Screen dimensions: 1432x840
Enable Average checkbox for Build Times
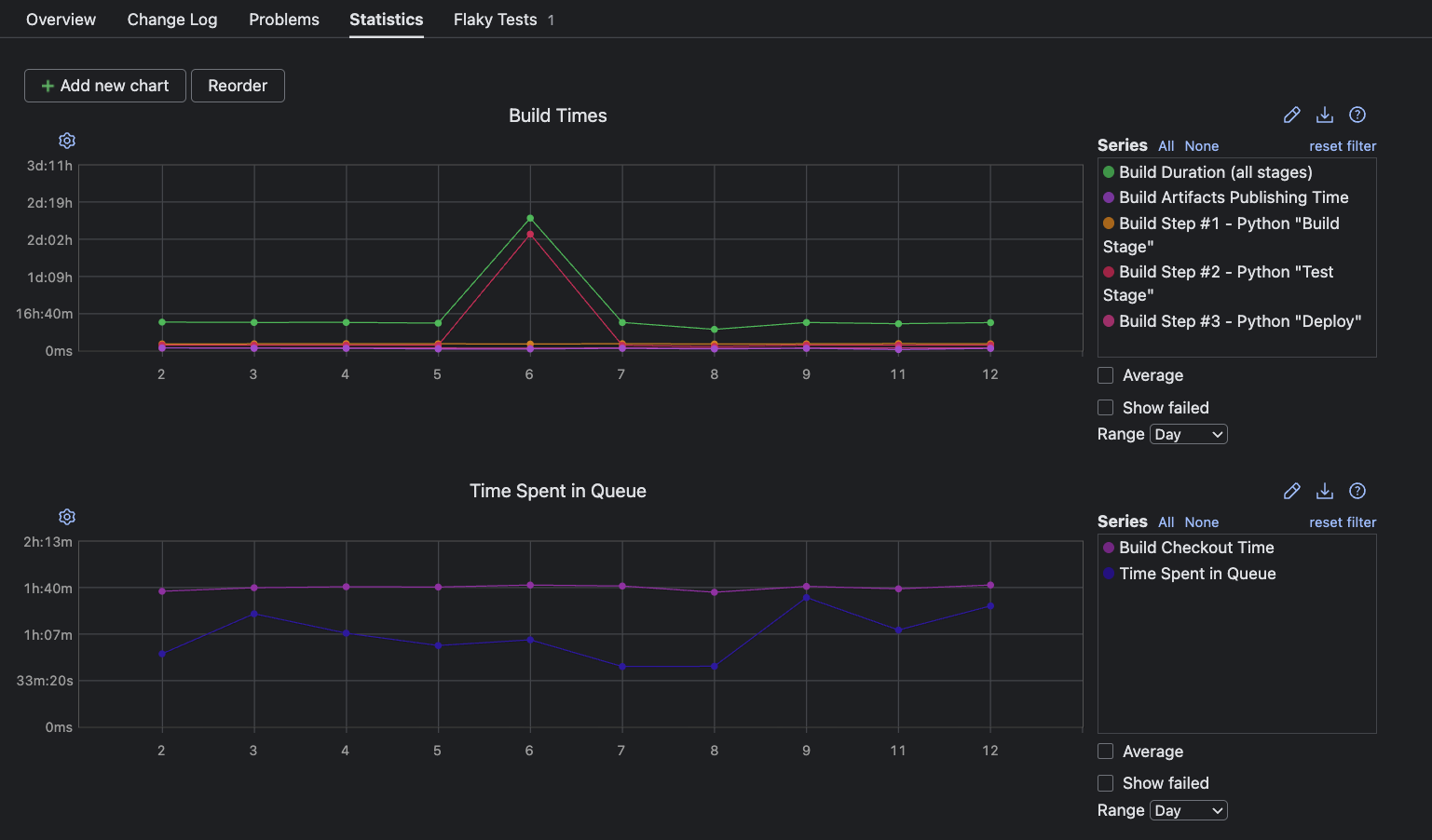1106,375
